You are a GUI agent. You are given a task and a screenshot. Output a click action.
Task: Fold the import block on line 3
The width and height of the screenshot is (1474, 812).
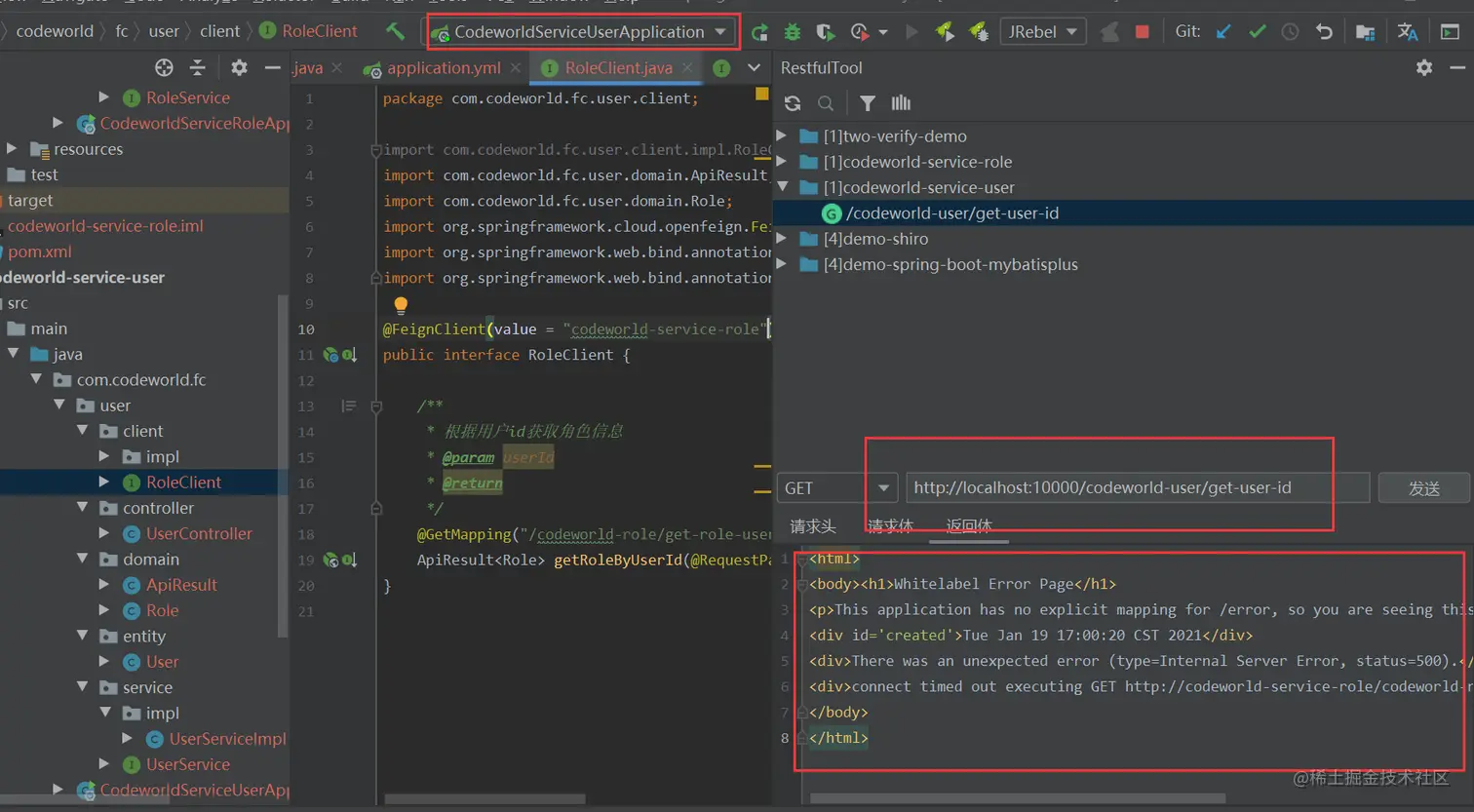pos(376,150)
